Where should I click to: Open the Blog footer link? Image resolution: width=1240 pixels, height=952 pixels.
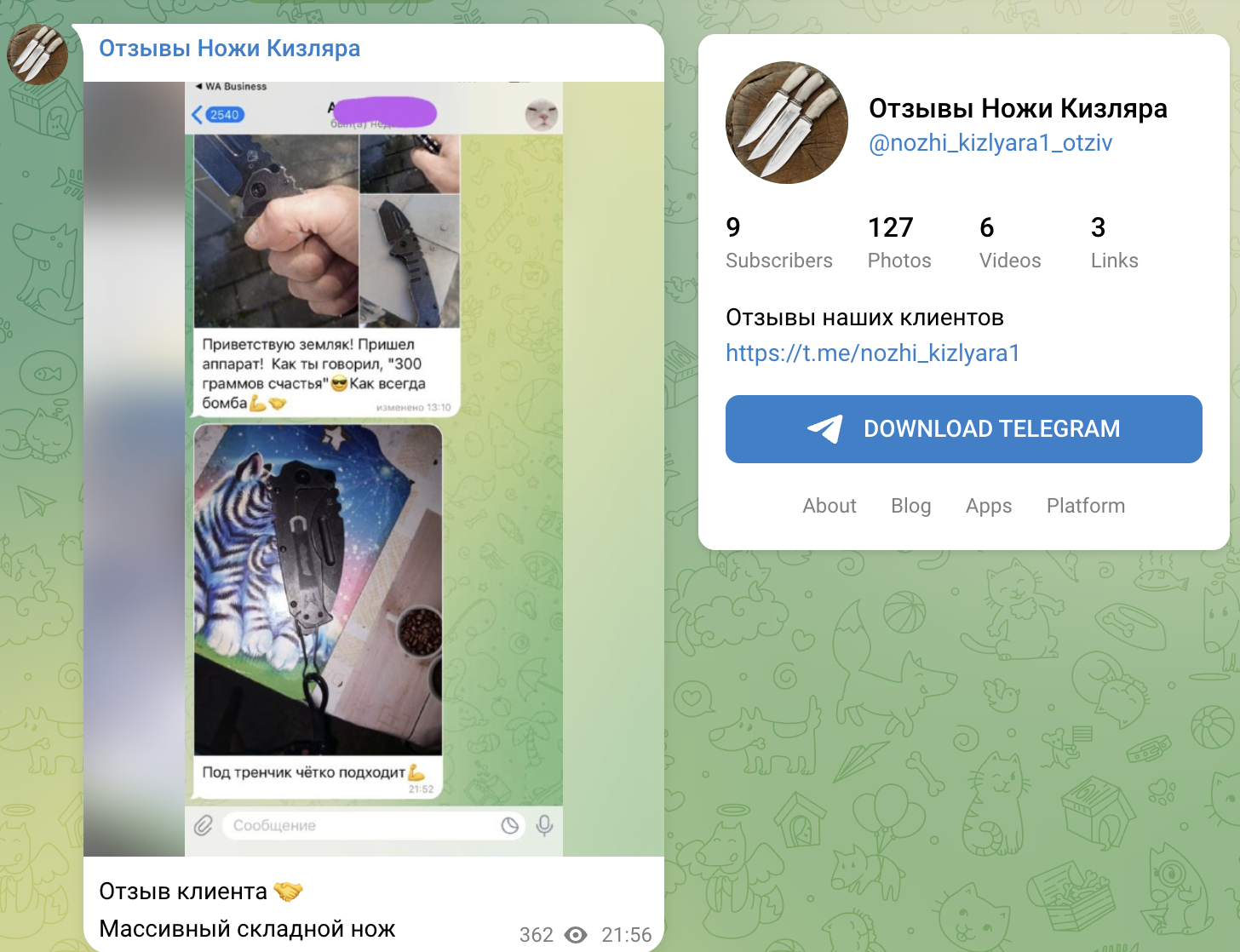pos(911,506)
